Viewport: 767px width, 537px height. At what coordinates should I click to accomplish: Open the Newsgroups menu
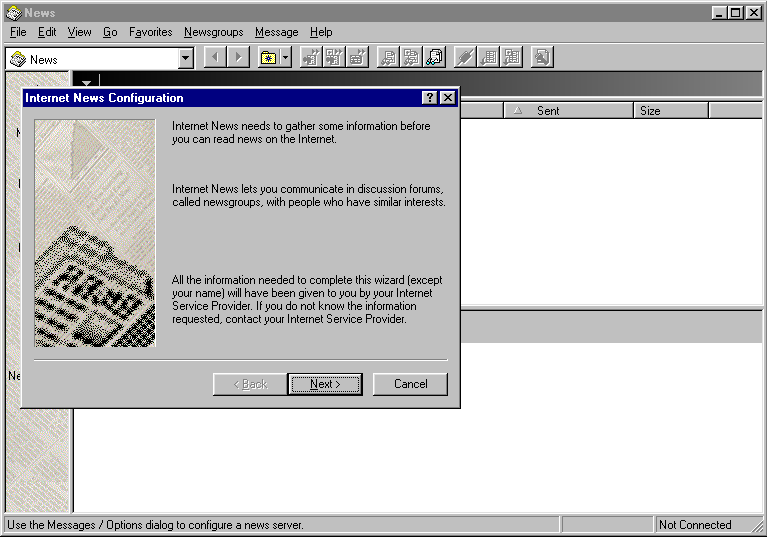(x=214, y=32)
